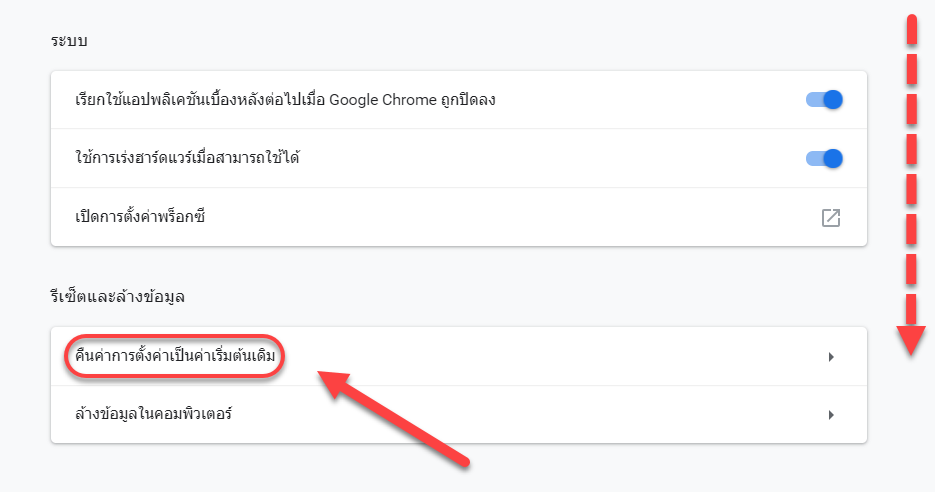Click the รีเซ็ตและล้างข้อมูล section heading
The image size is (935, 492).
(x=117, y=296)
